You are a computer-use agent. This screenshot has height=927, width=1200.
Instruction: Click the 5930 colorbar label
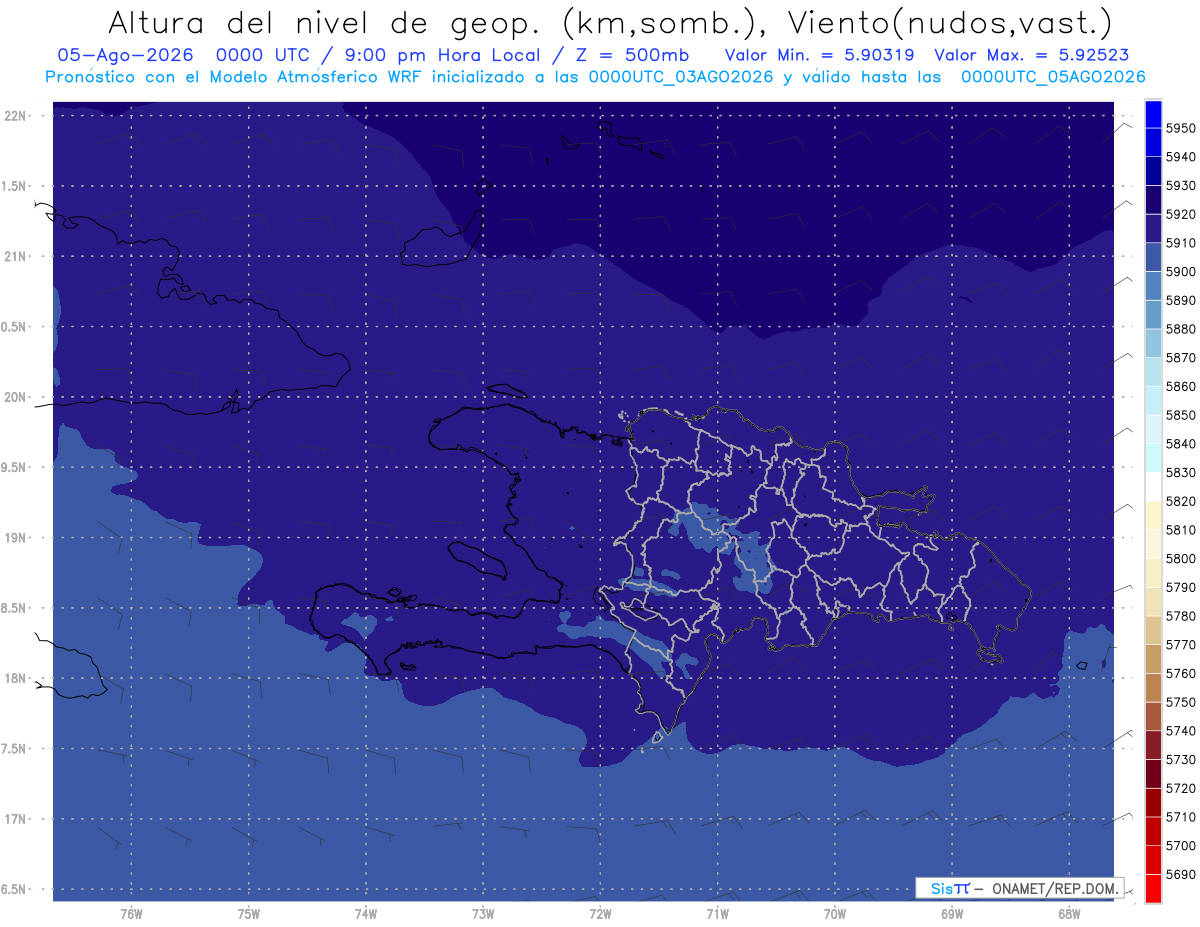tap(1181, 186)
